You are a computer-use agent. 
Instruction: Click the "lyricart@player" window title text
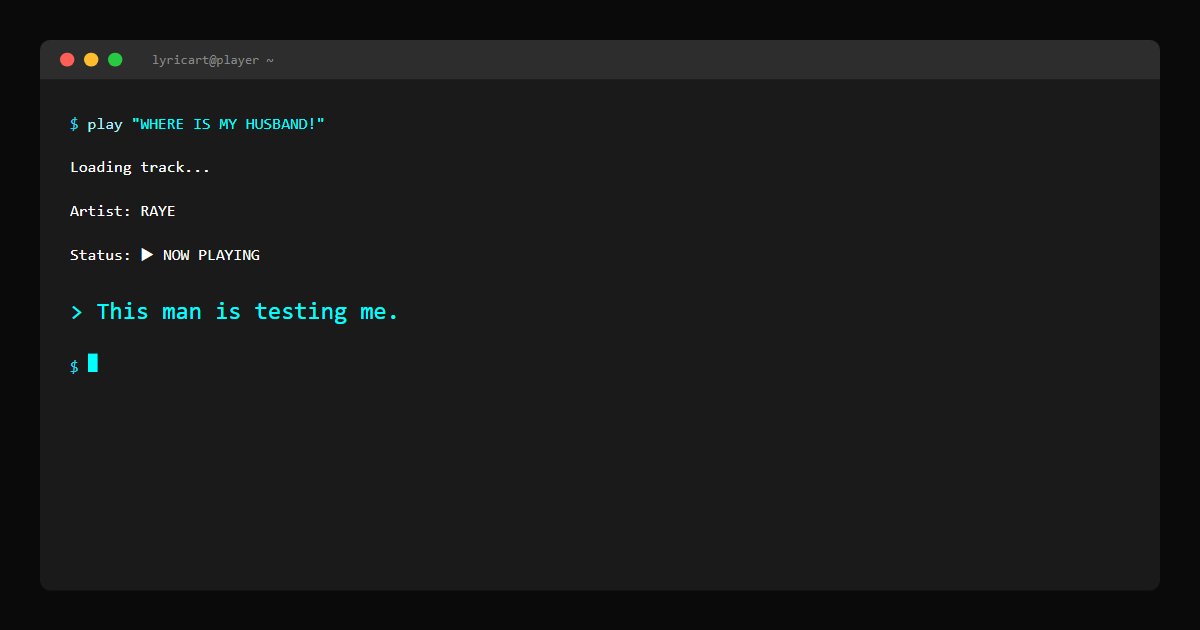click(x=206, y=60)
